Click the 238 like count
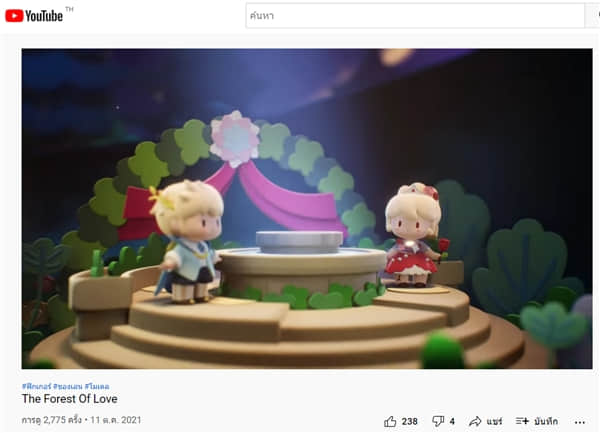Viewport: 600px width, 433px height. [409, 422]
